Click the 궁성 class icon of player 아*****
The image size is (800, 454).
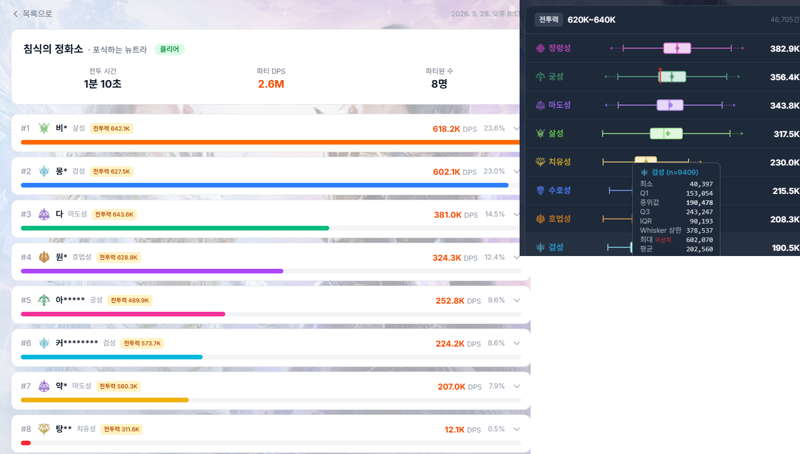pos(44,300)
